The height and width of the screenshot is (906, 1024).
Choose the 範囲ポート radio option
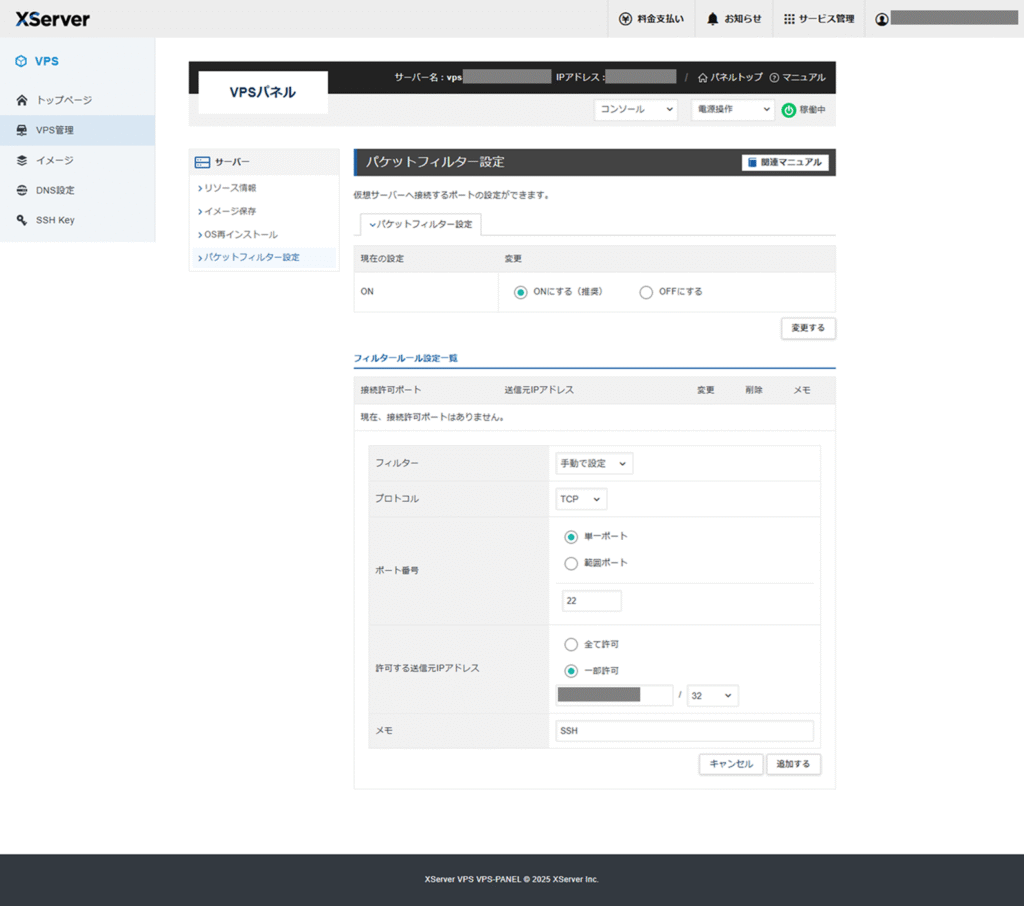pos(571,563)
